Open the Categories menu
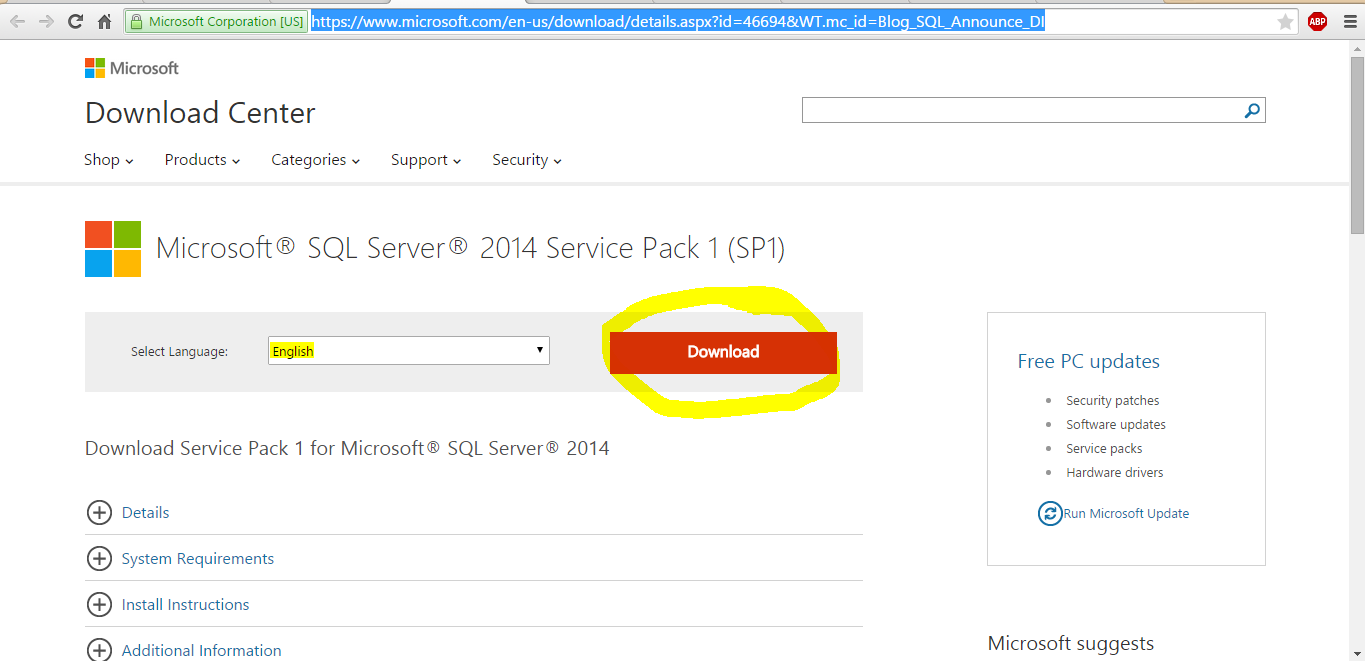Image resolution: width=1365 pixels, height=661 pixels. pos(315,160)
